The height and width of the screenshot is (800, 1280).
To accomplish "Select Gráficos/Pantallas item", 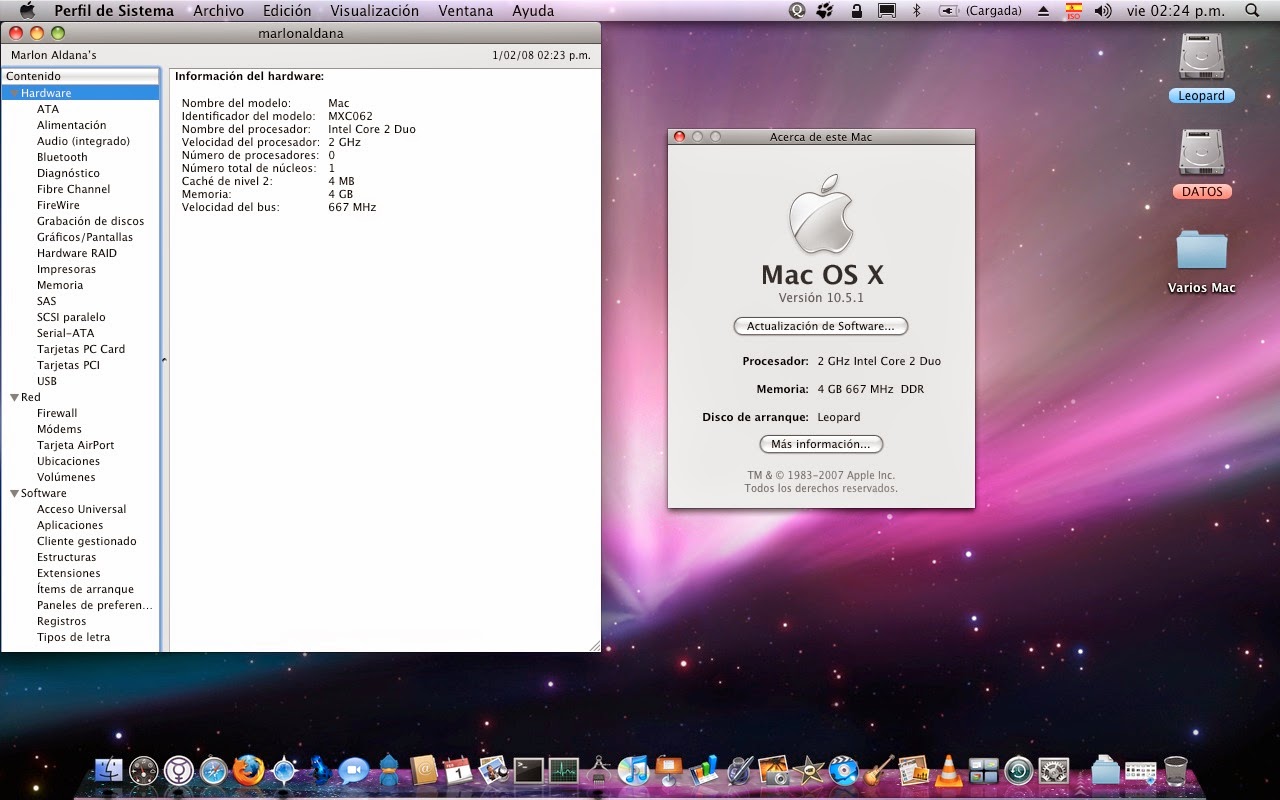I will click(x=84, y=237).
